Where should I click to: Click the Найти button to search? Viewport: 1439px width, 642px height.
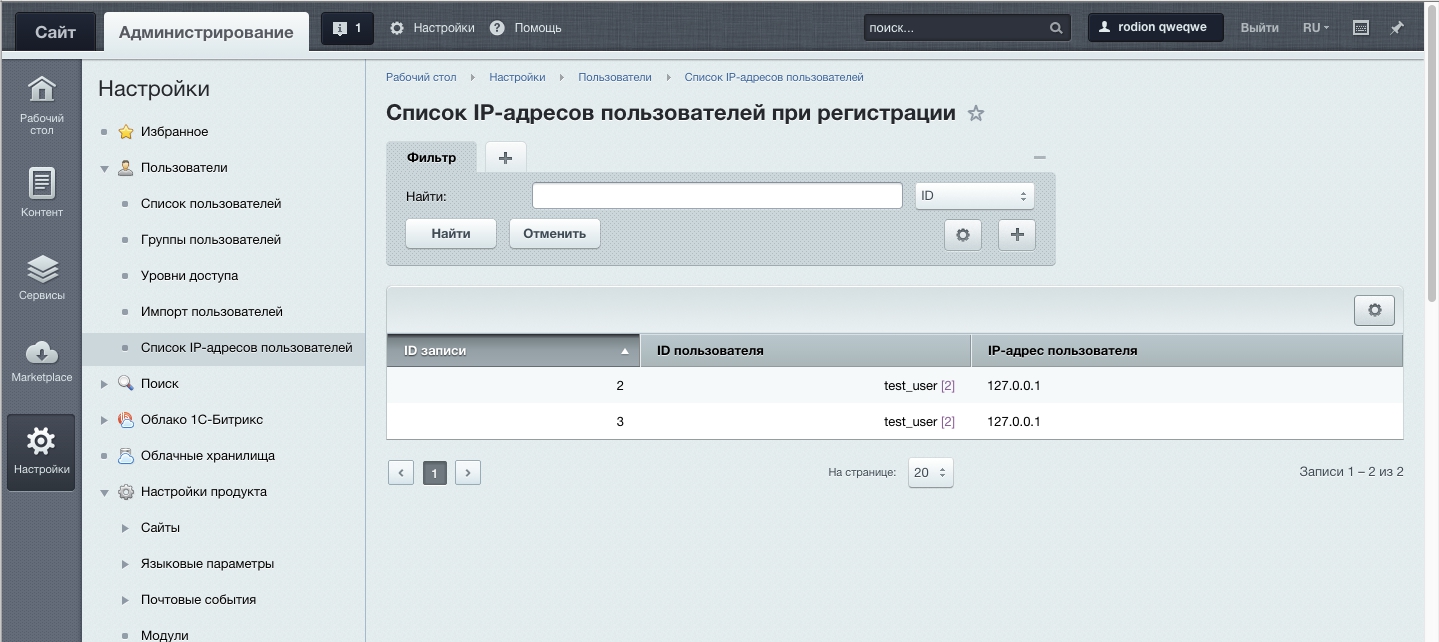pos(449,233)
